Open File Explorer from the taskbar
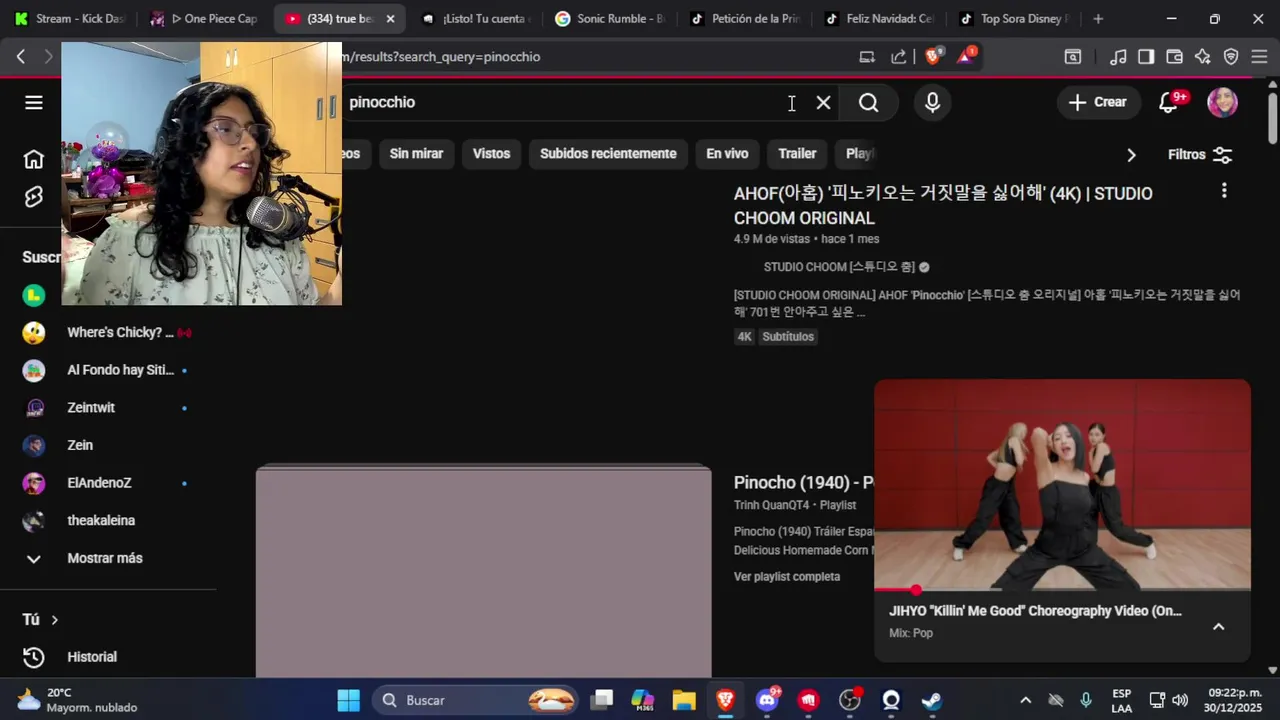Viewport: 1280px width, 720px height. [x=684, y=700]
